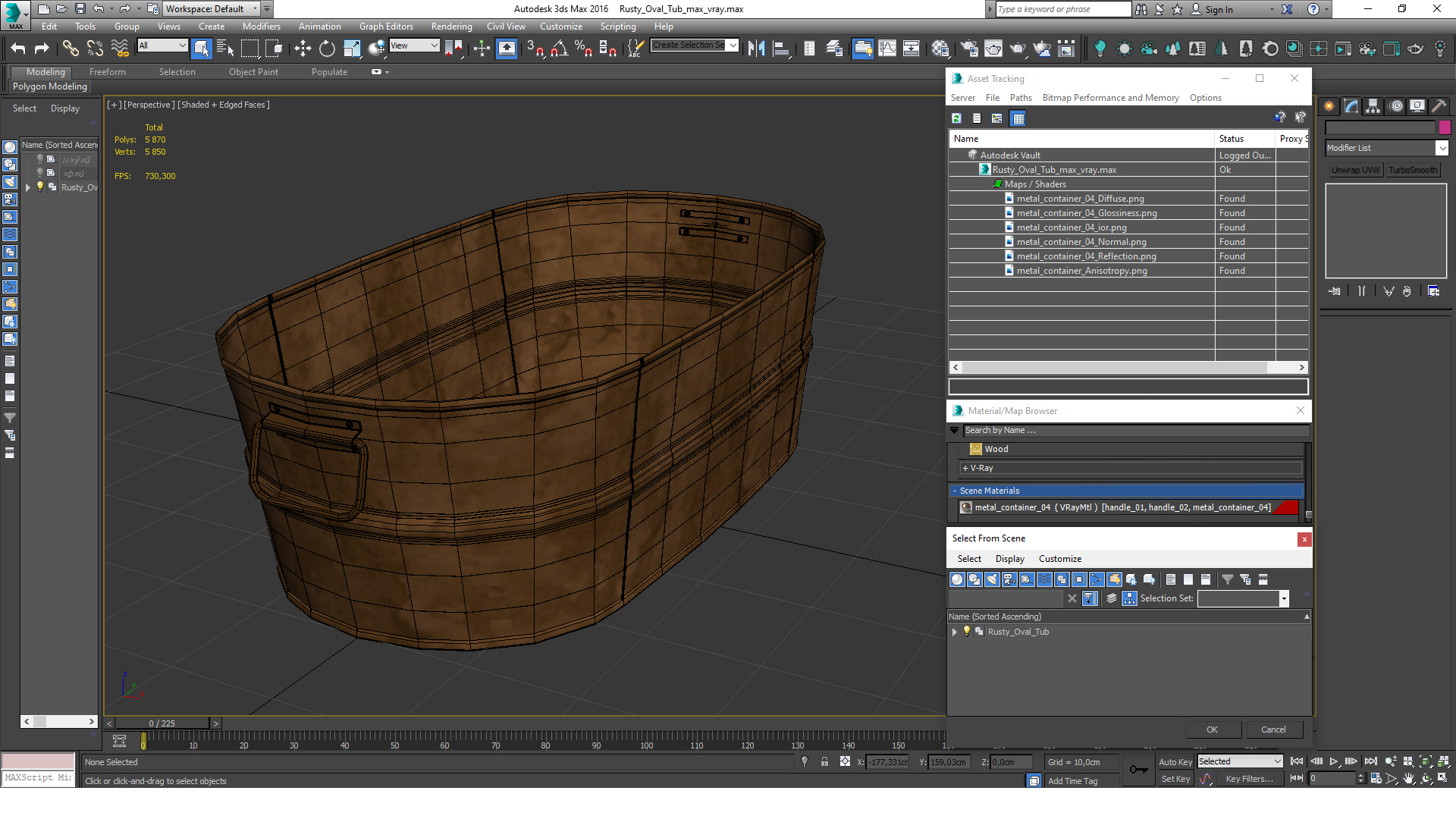Choose Rectangular Selection Region tool

[249, 49]
